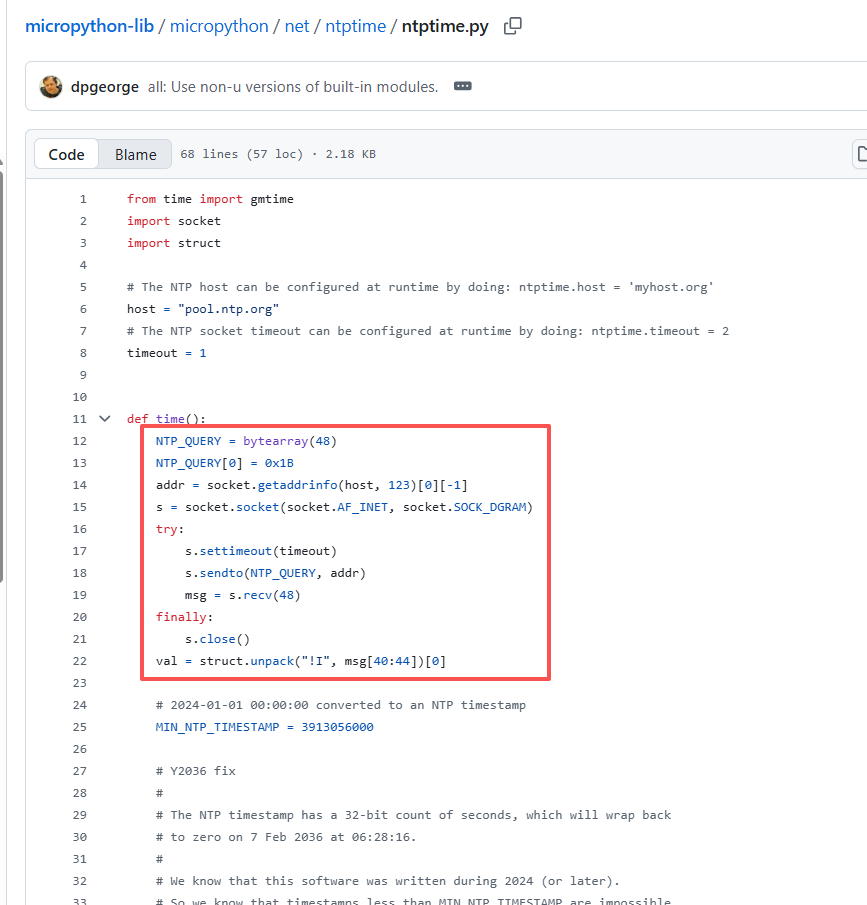Image resolution: width=867 pixels, height=905 pixels.
Task: Copy the ntptime.py file path
Action: tap(513, 27)
